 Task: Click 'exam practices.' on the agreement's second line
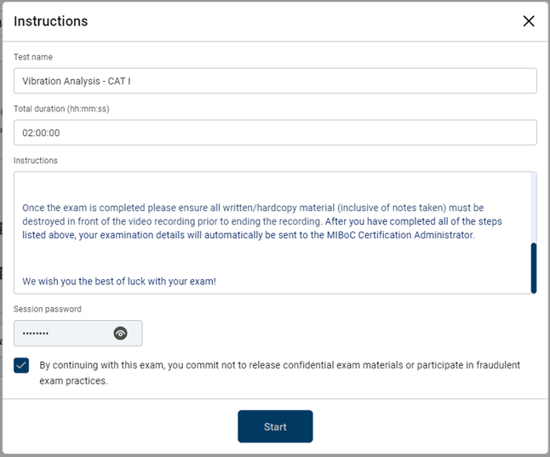(73, 381)
